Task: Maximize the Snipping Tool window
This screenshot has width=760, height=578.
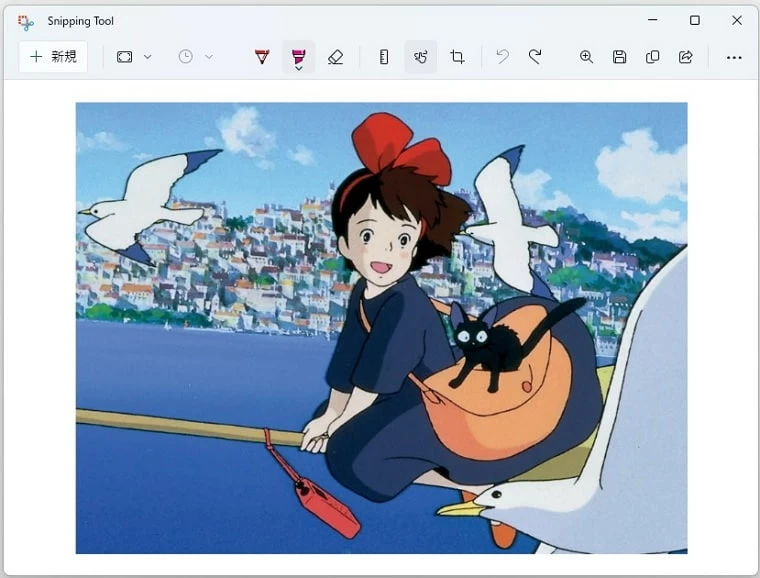Action: (695, 20)
